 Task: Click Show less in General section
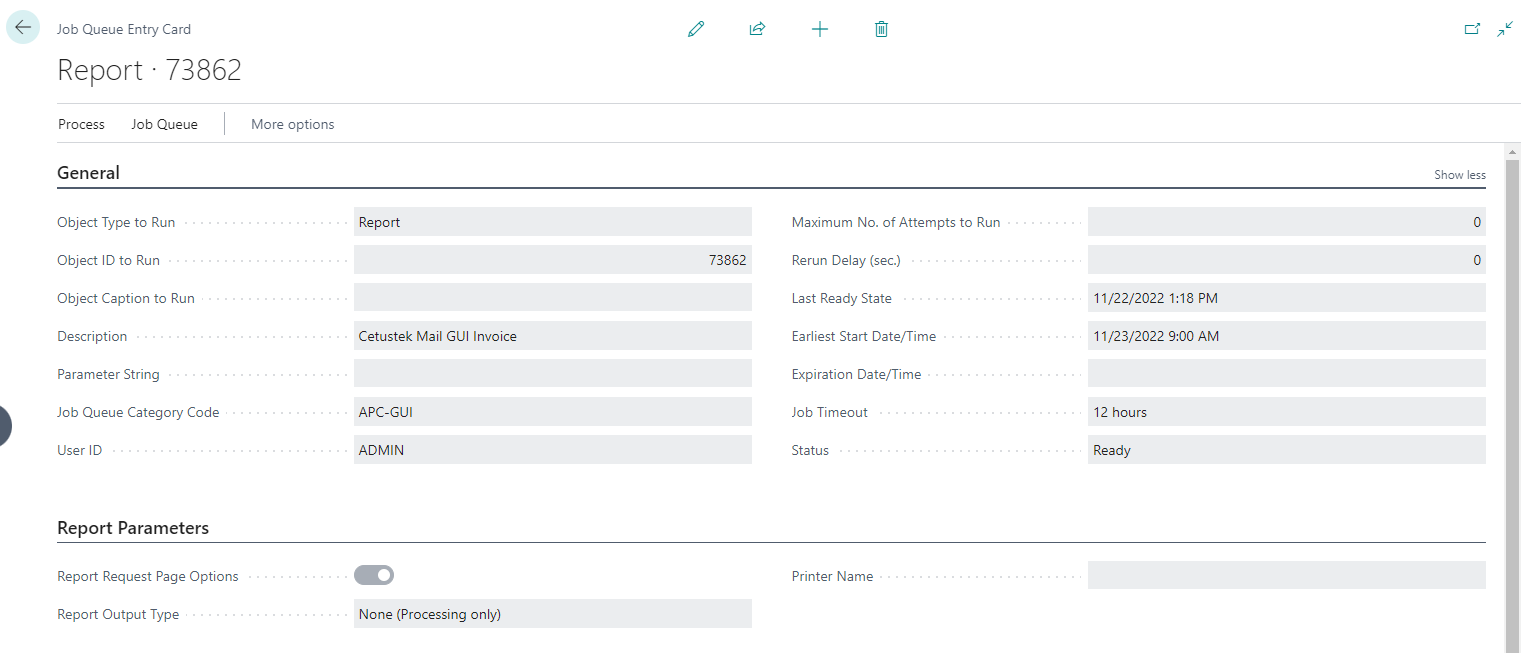tap(1460, 175)
